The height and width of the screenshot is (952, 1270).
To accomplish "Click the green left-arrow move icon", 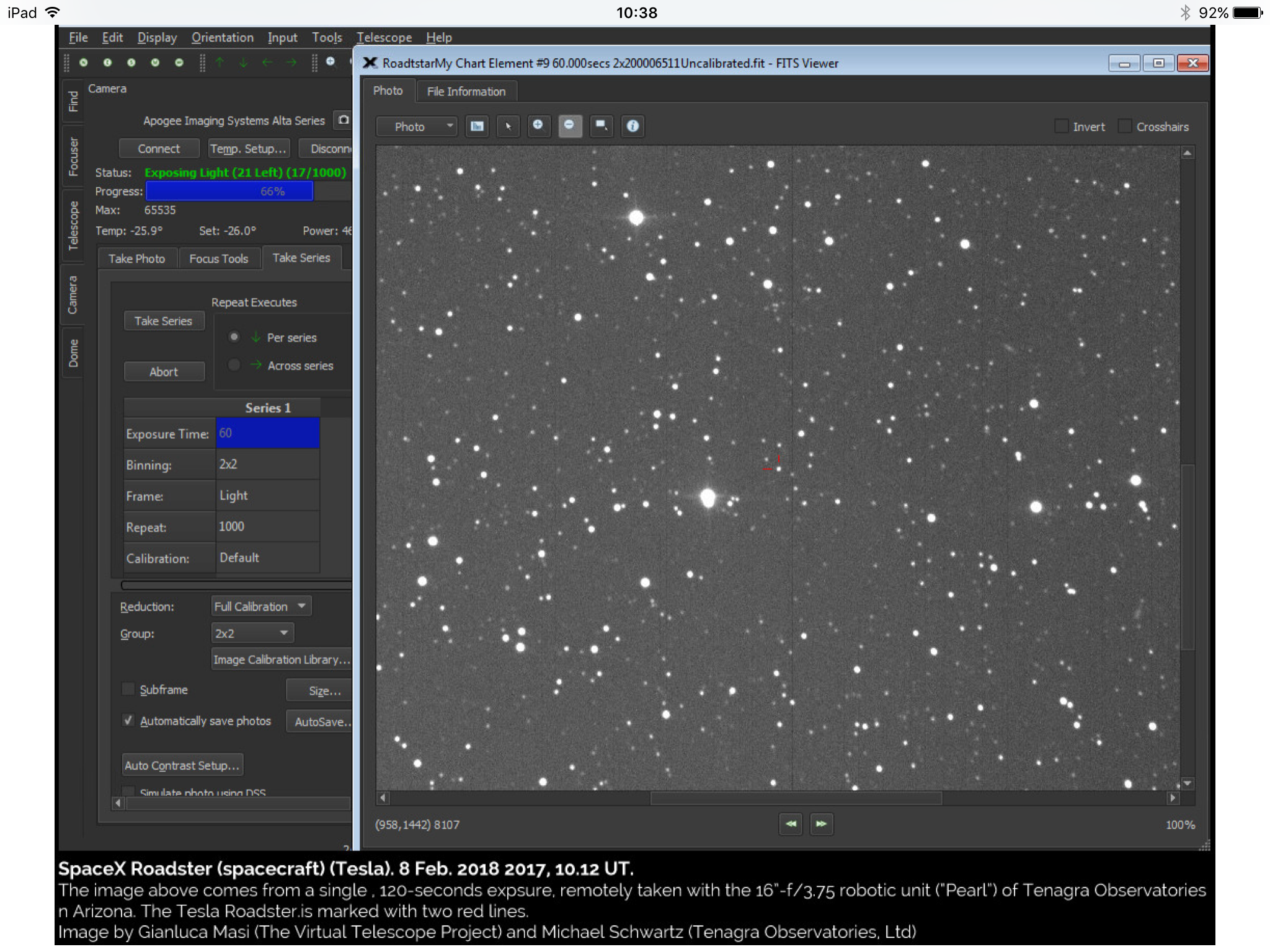I will [267, 62].
